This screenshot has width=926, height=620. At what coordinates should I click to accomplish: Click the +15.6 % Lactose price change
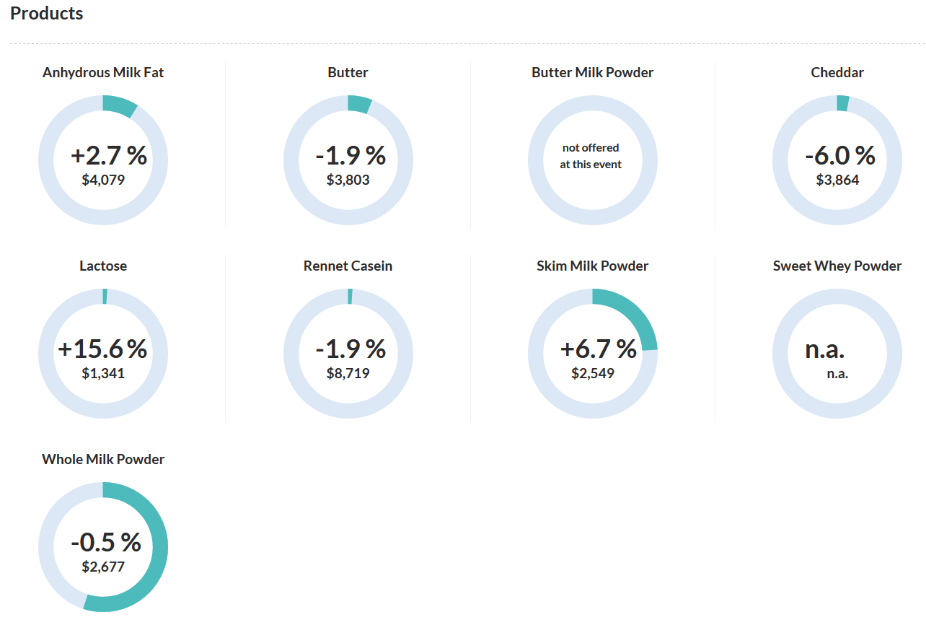(103, 349)
